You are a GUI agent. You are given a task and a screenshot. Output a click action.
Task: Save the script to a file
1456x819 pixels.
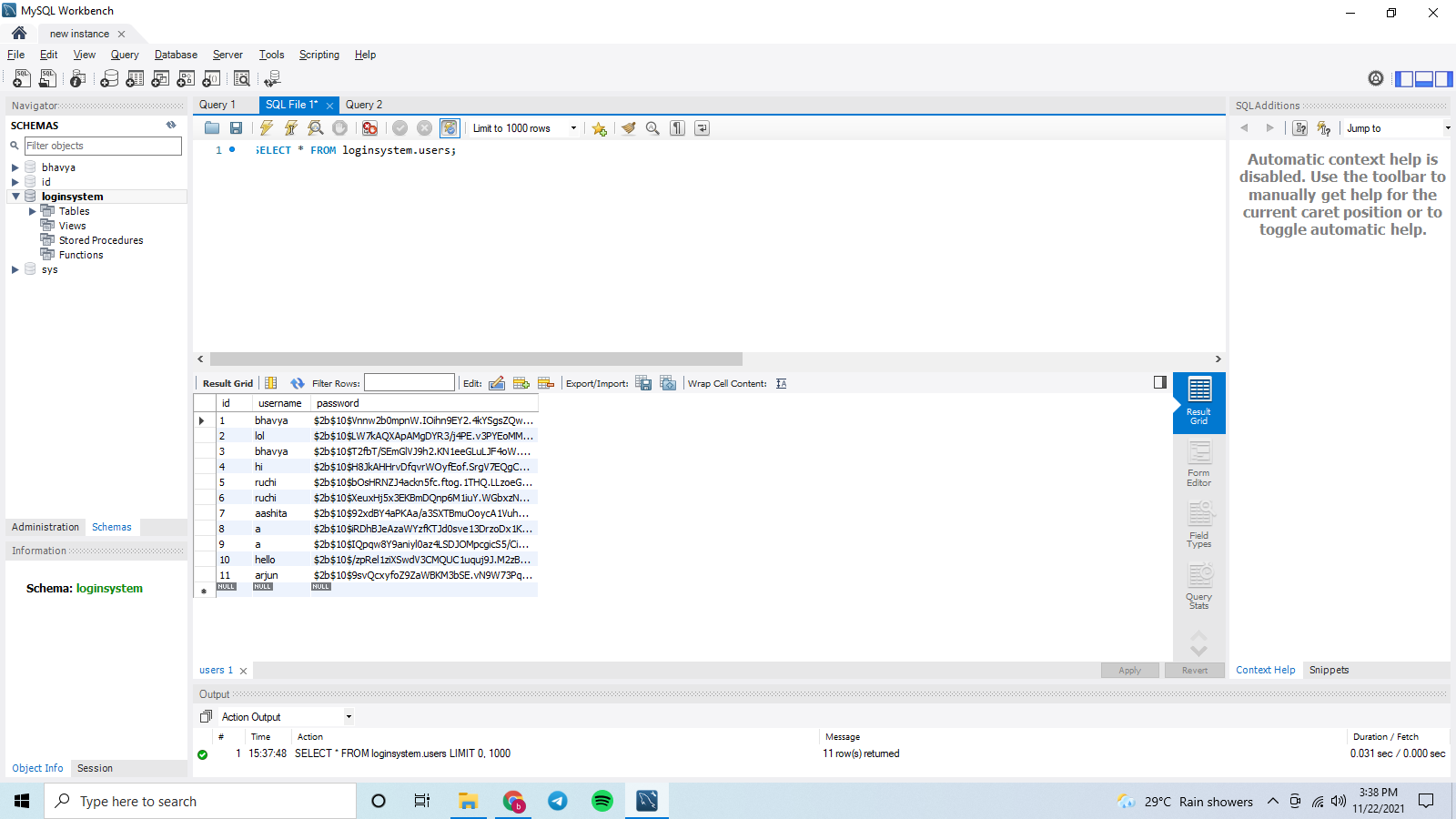[237, 128]
